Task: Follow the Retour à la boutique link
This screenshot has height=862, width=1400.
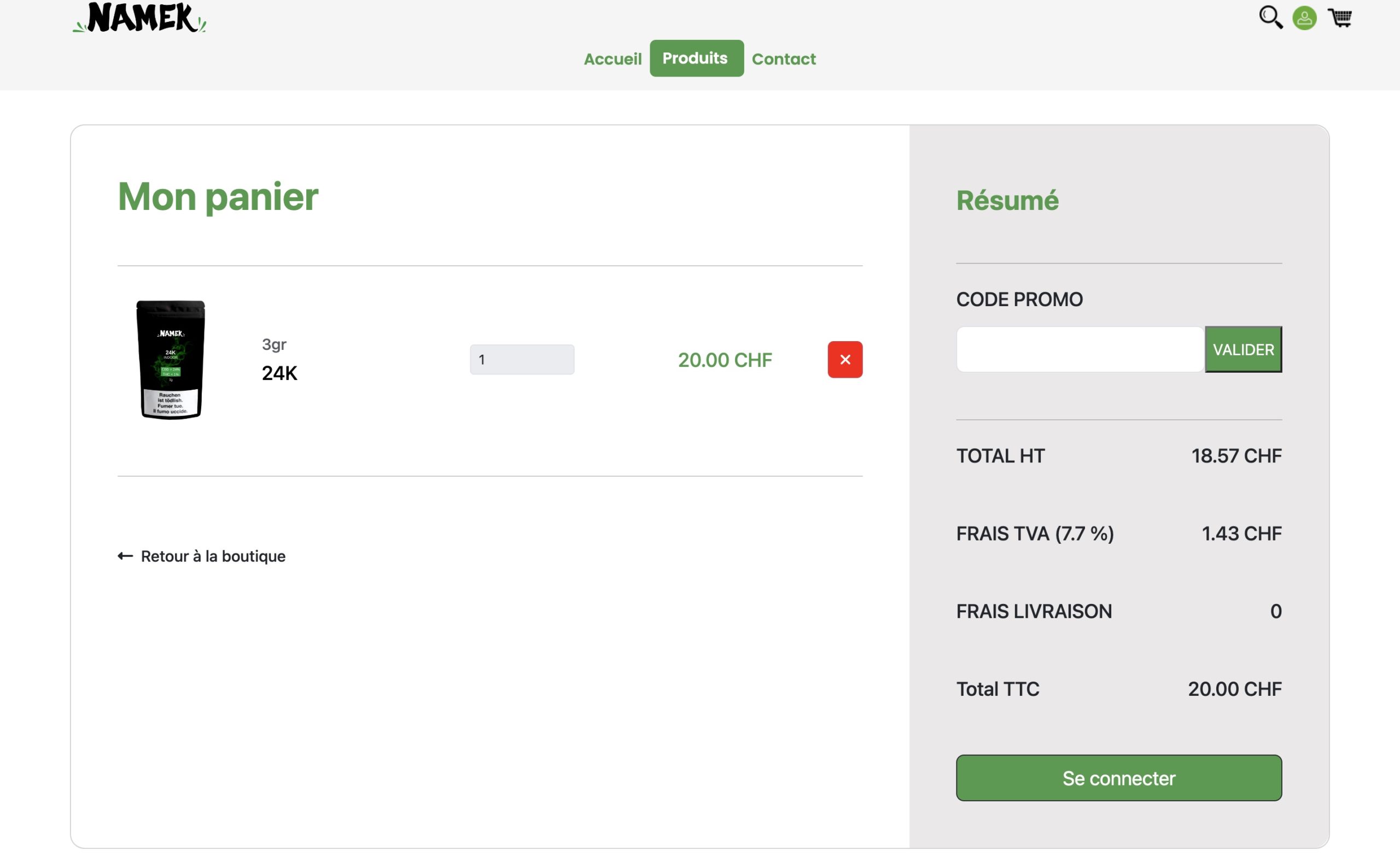Action: point(213,556)
